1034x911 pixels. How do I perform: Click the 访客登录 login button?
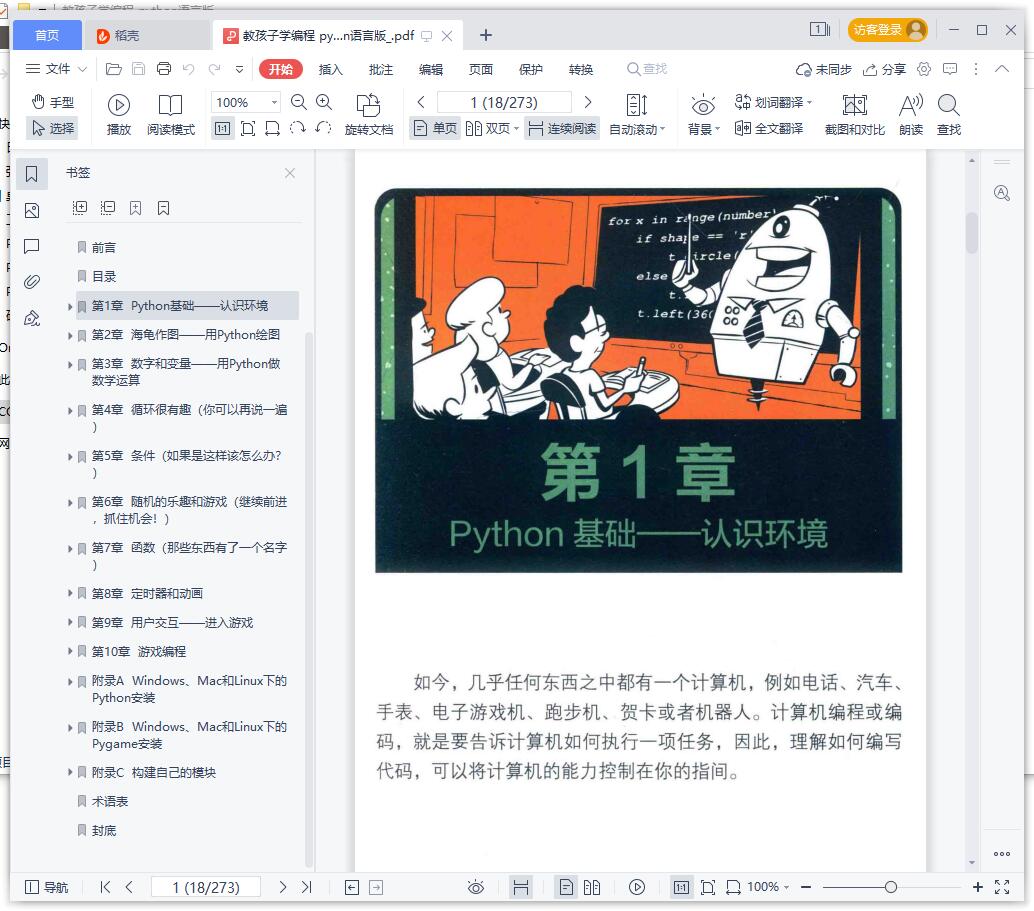click(887, 30)
